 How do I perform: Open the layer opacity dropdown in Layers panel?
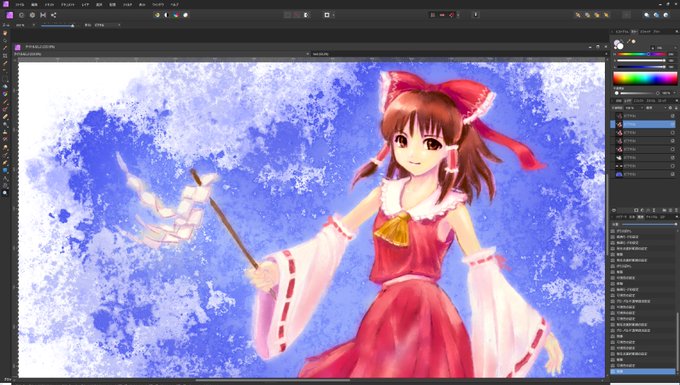coord(634,108)
